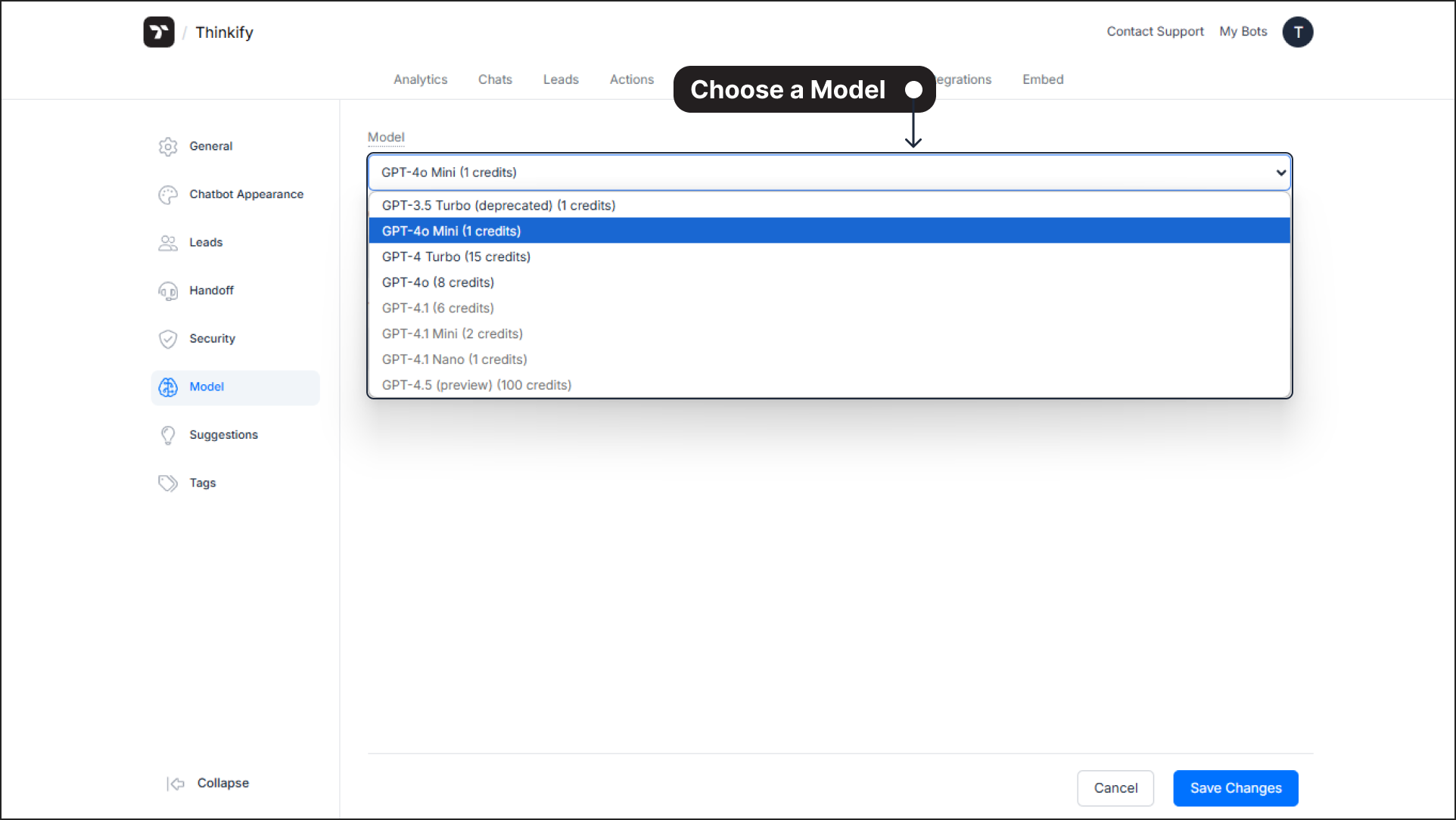Select GPT-3.5 Turbo (deprecated) option
This screenshot has height=820, width=1456.
[829, 205]
